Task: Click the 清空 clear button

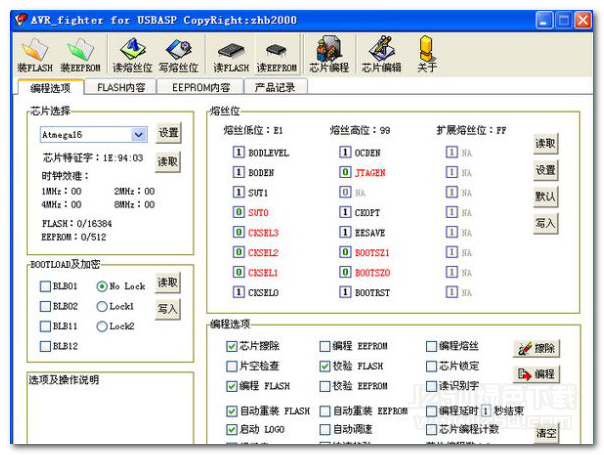Action: pyautogui.click(x=546, y=433)
